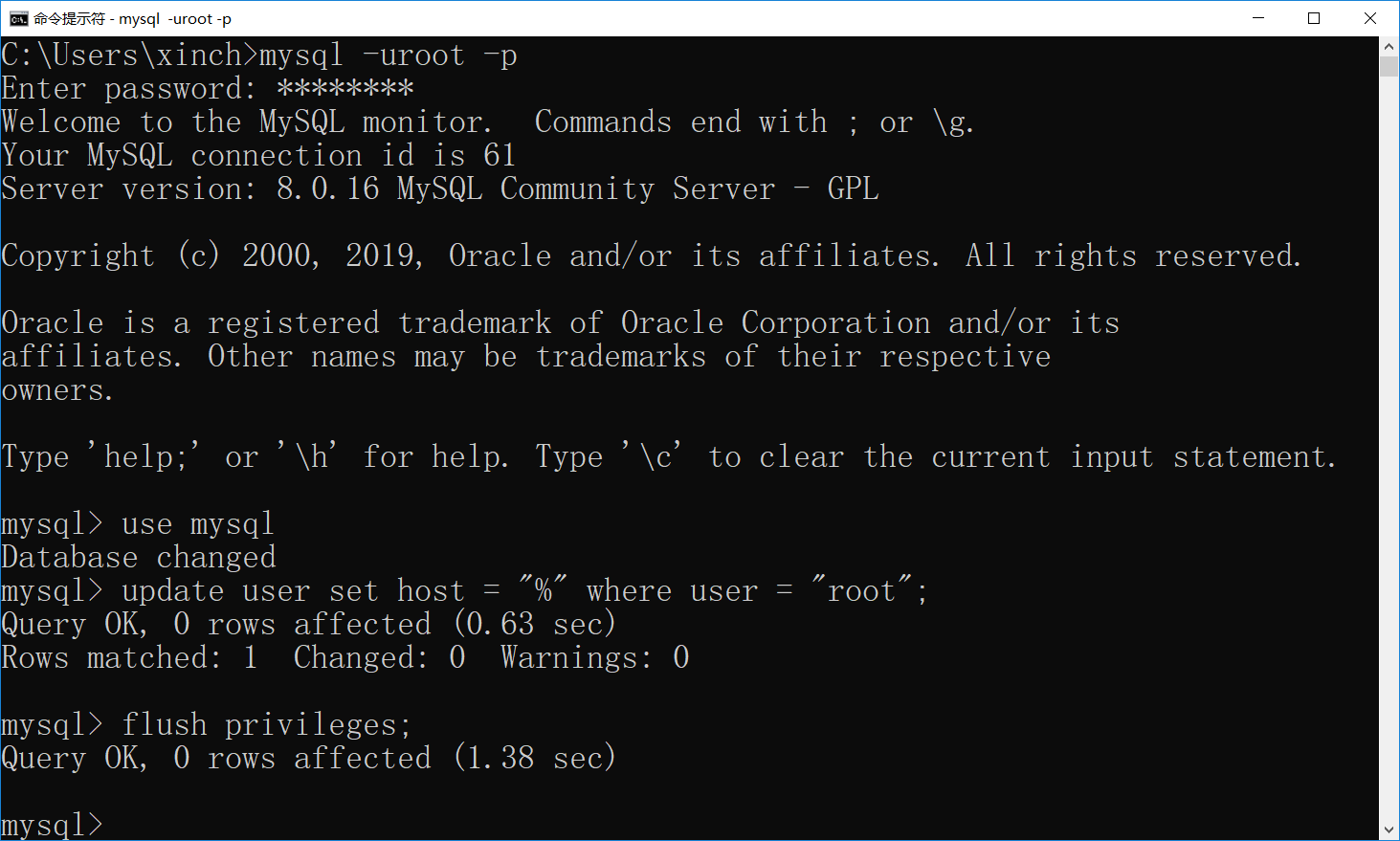Click the empty scrollbar track below thumb
This screenshot has width=1400, height=841.
1389,450
